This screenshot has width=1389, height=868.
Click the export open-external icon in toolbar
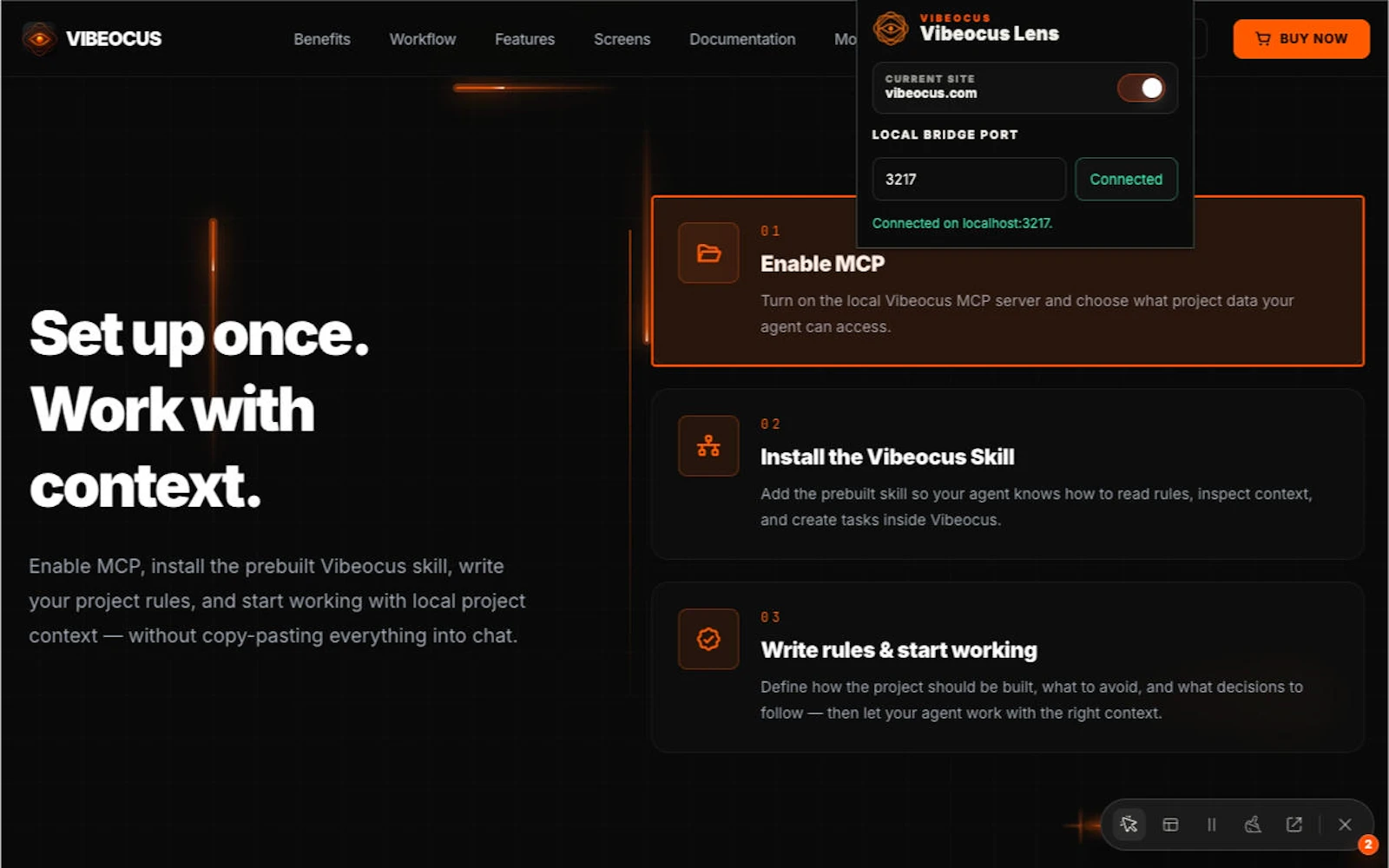pos(1294,825)
